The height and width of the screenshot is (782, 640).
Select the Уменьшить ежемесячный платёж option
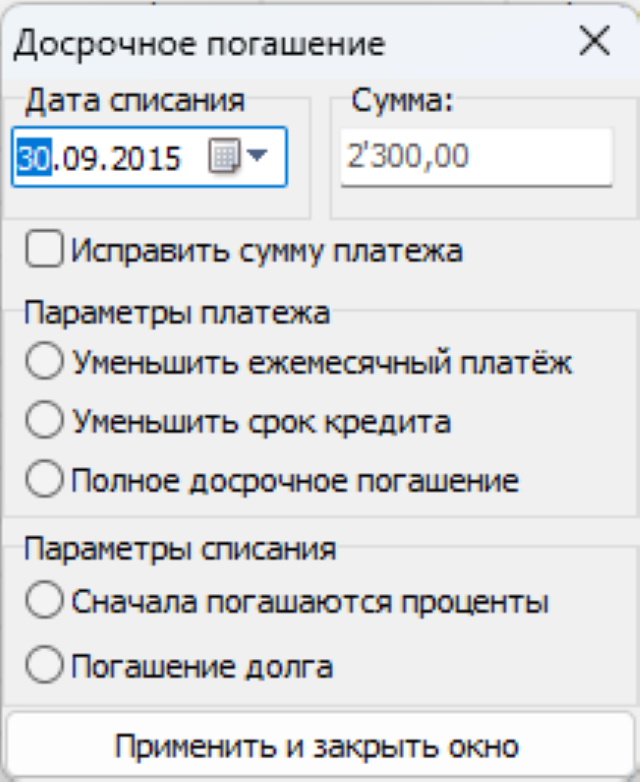coord(45,361)
